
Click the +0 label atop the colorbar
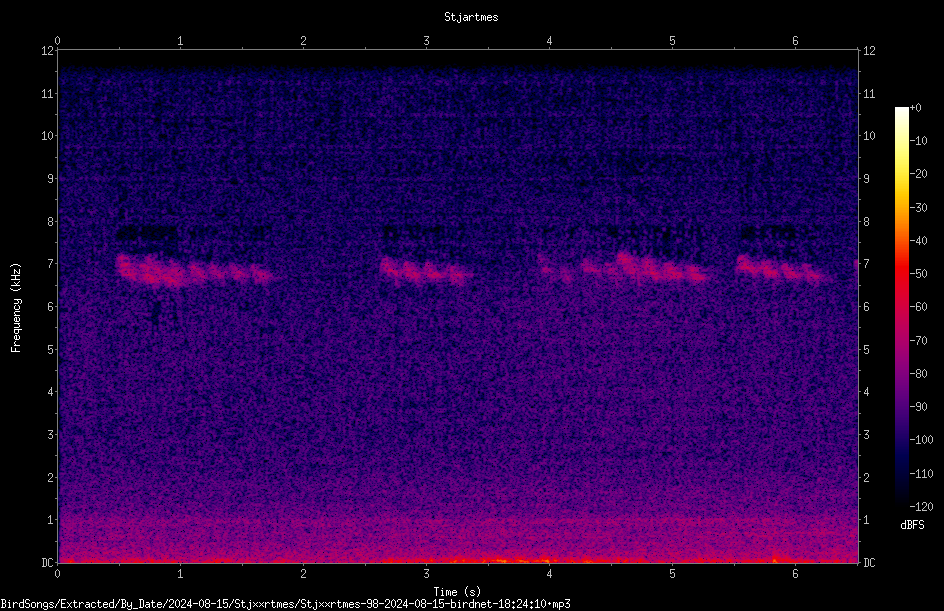[916, 107]
